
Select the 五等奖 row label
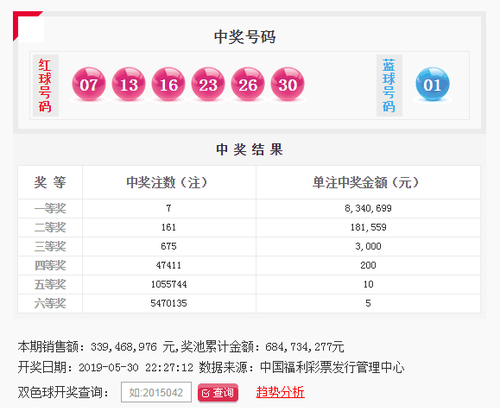[x=50, y=285]
